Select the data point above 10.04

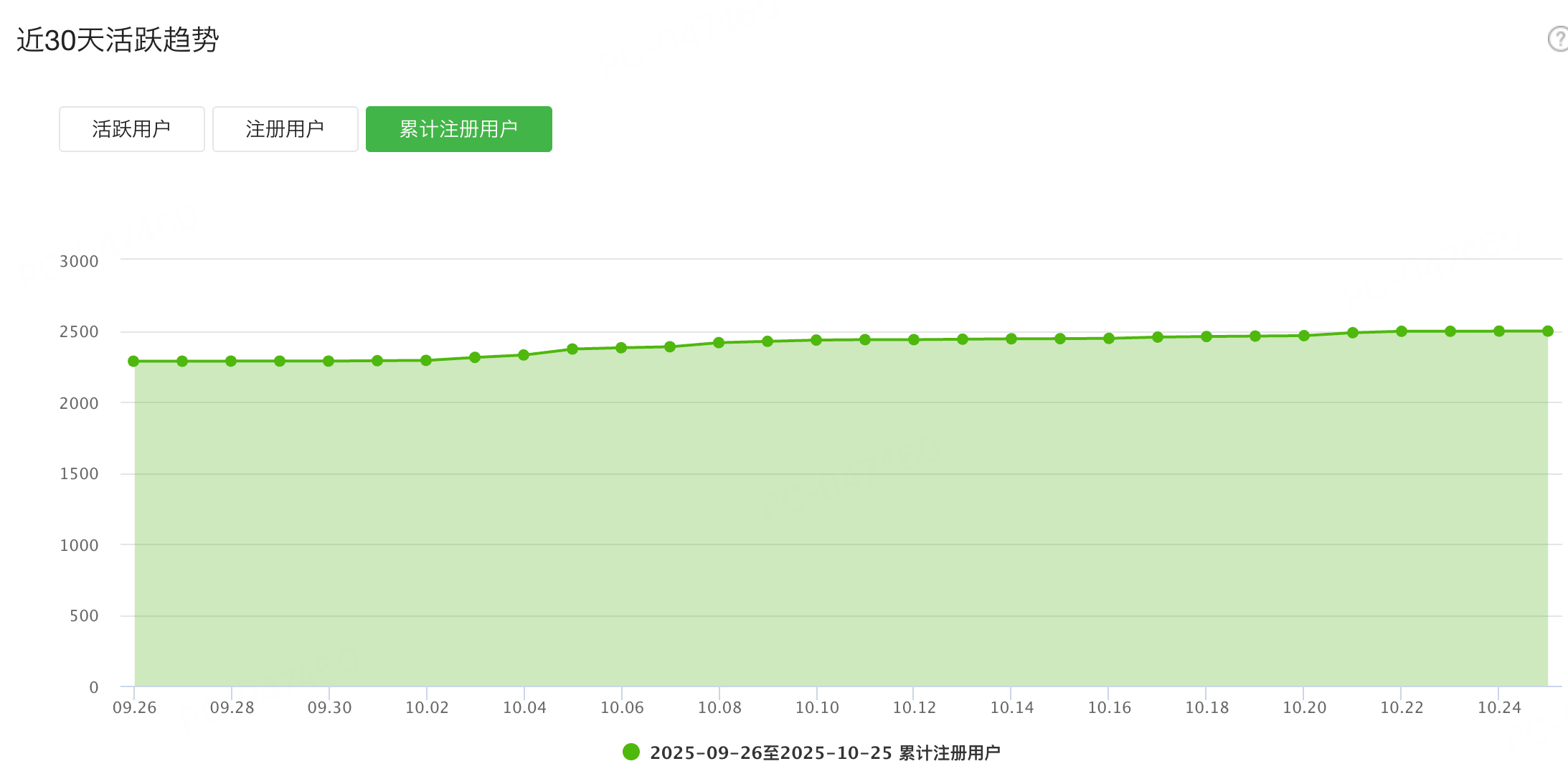(524, 355)
